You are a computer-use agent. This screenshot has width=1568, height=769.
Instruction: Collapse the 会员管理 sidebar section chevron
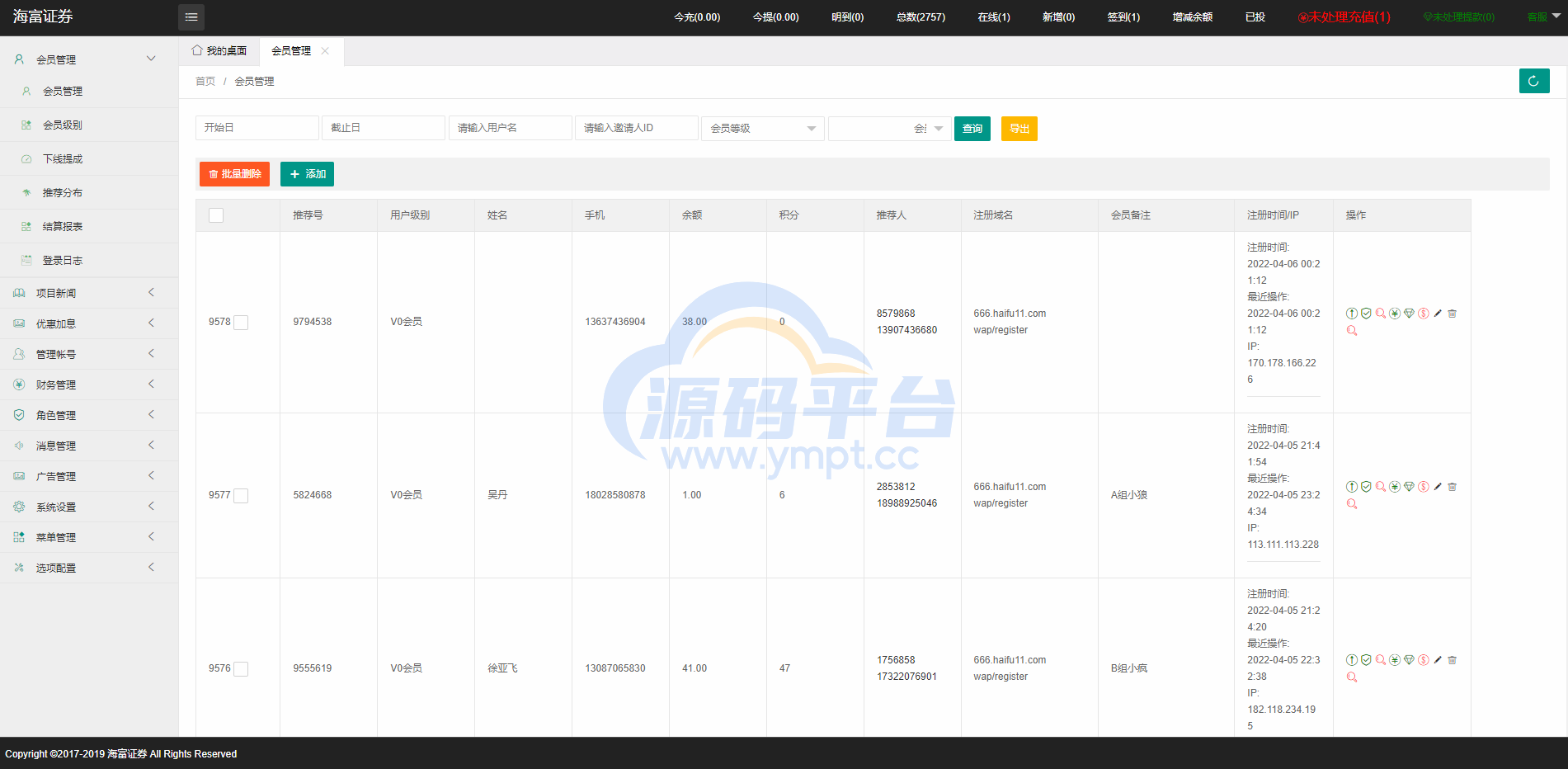click(151, 59)
